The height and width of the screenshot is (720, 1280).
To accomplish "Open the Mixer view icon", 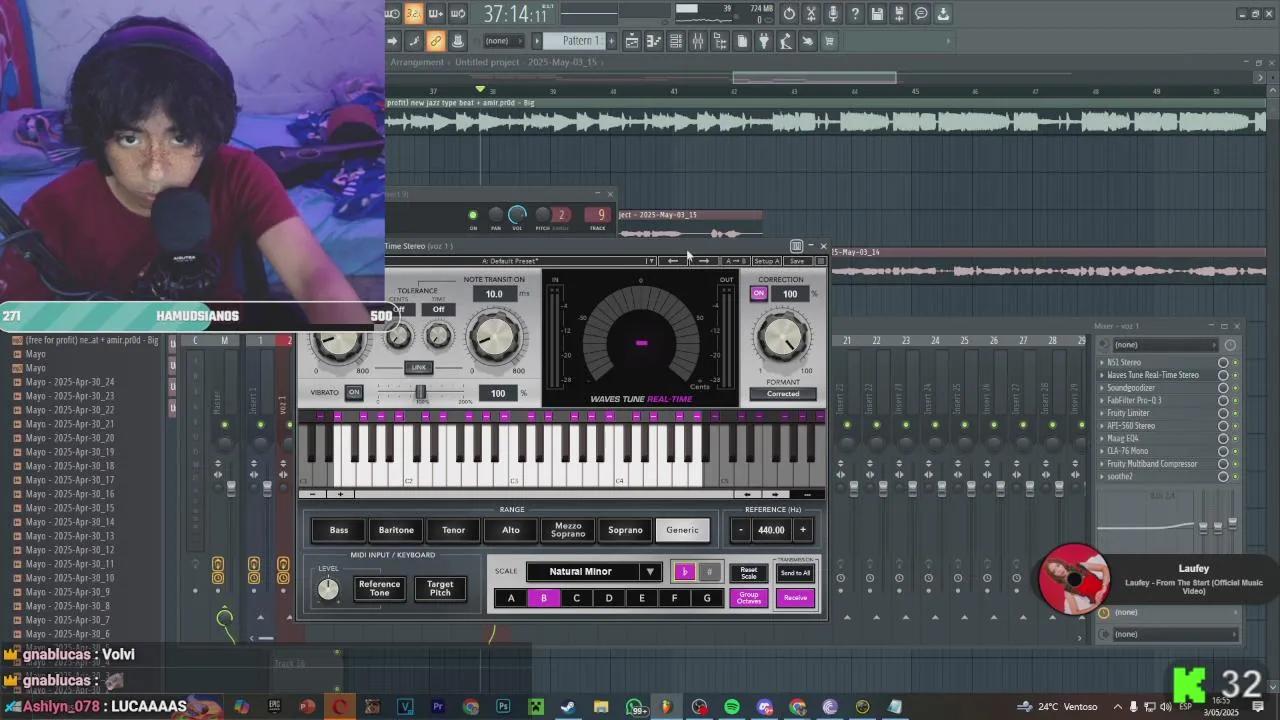I will [698, 41].
